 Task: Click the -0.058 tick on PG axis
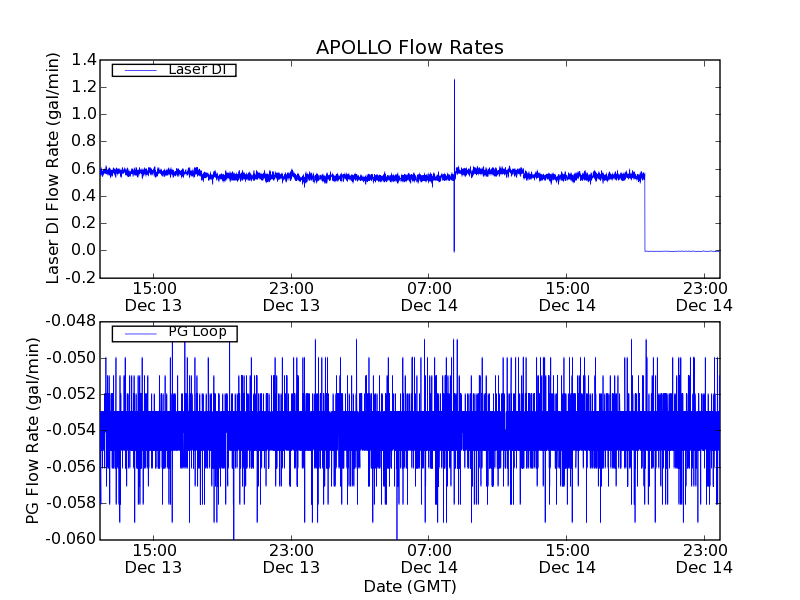71,503
